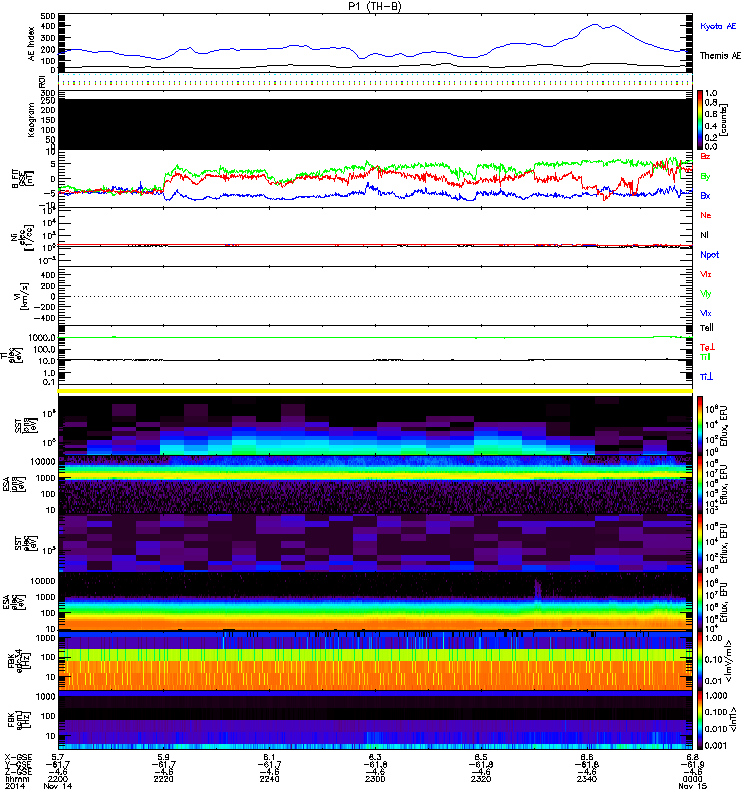The height and width of the screenshot is (800, 750).
Task: Click the X-GSE value 5.7
Action: click(x=58, y=758)
